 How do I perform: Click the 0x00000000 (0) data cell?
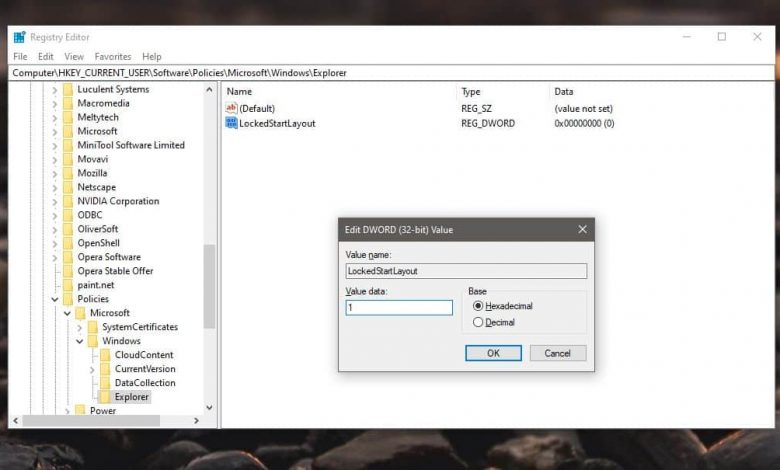[585, 123]
